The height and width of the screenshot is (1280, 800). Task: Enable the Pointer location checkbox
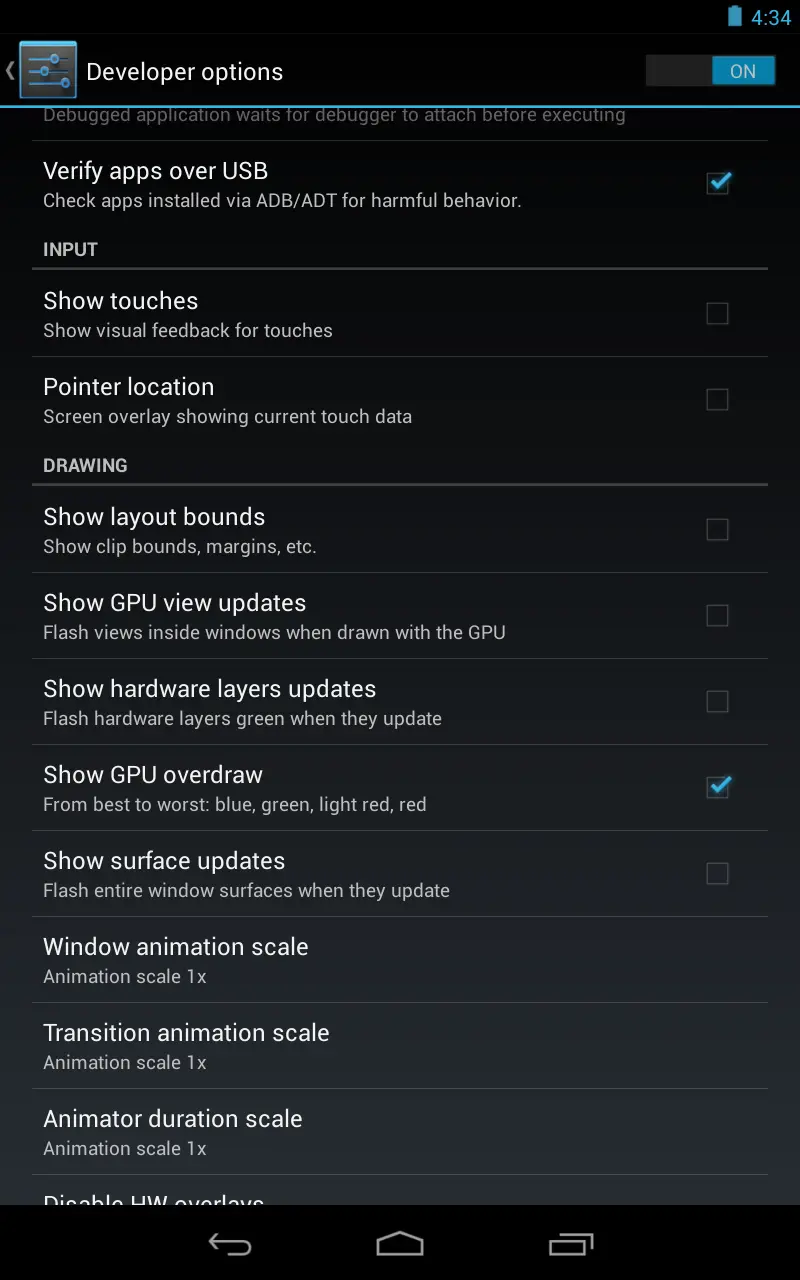click(717, 399)
